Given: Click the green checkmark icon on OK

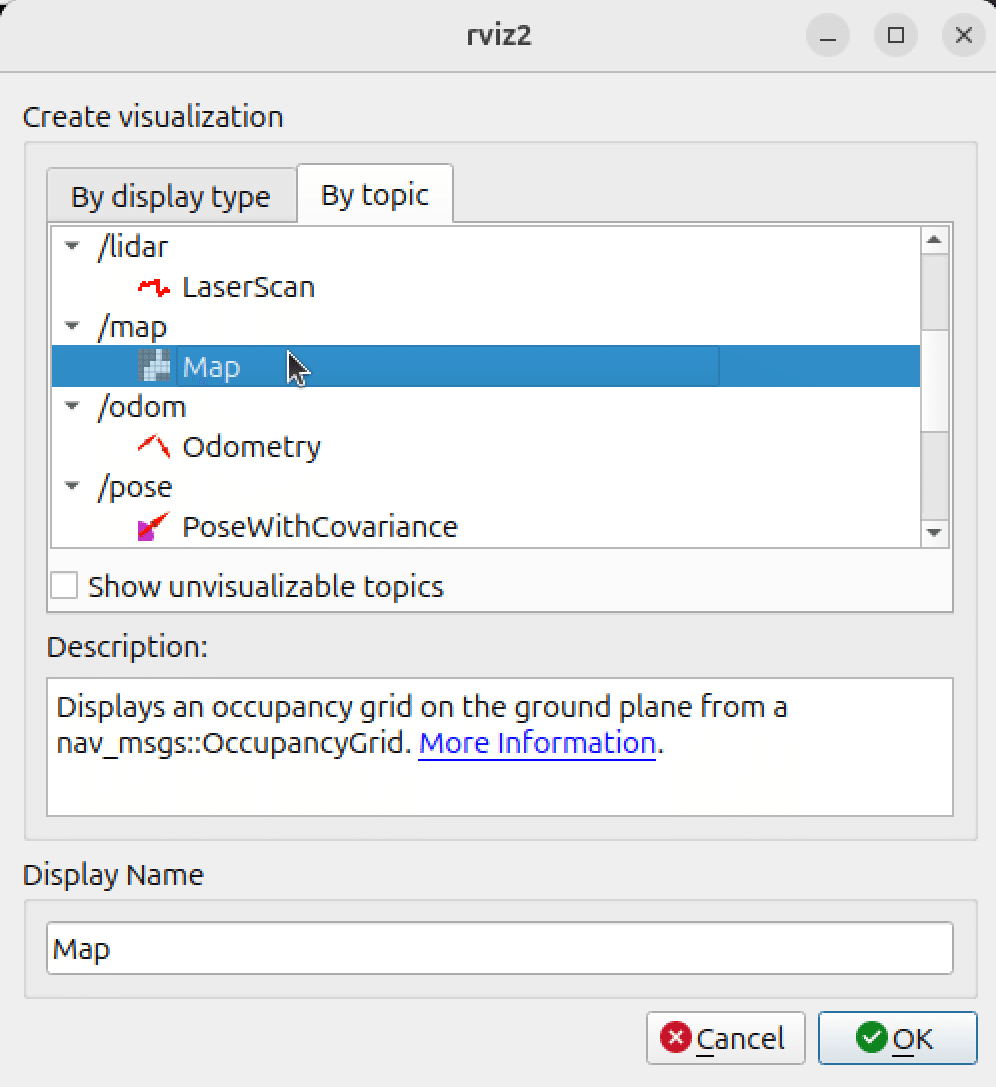Looking at the screenshot, I should point(871,1038).
